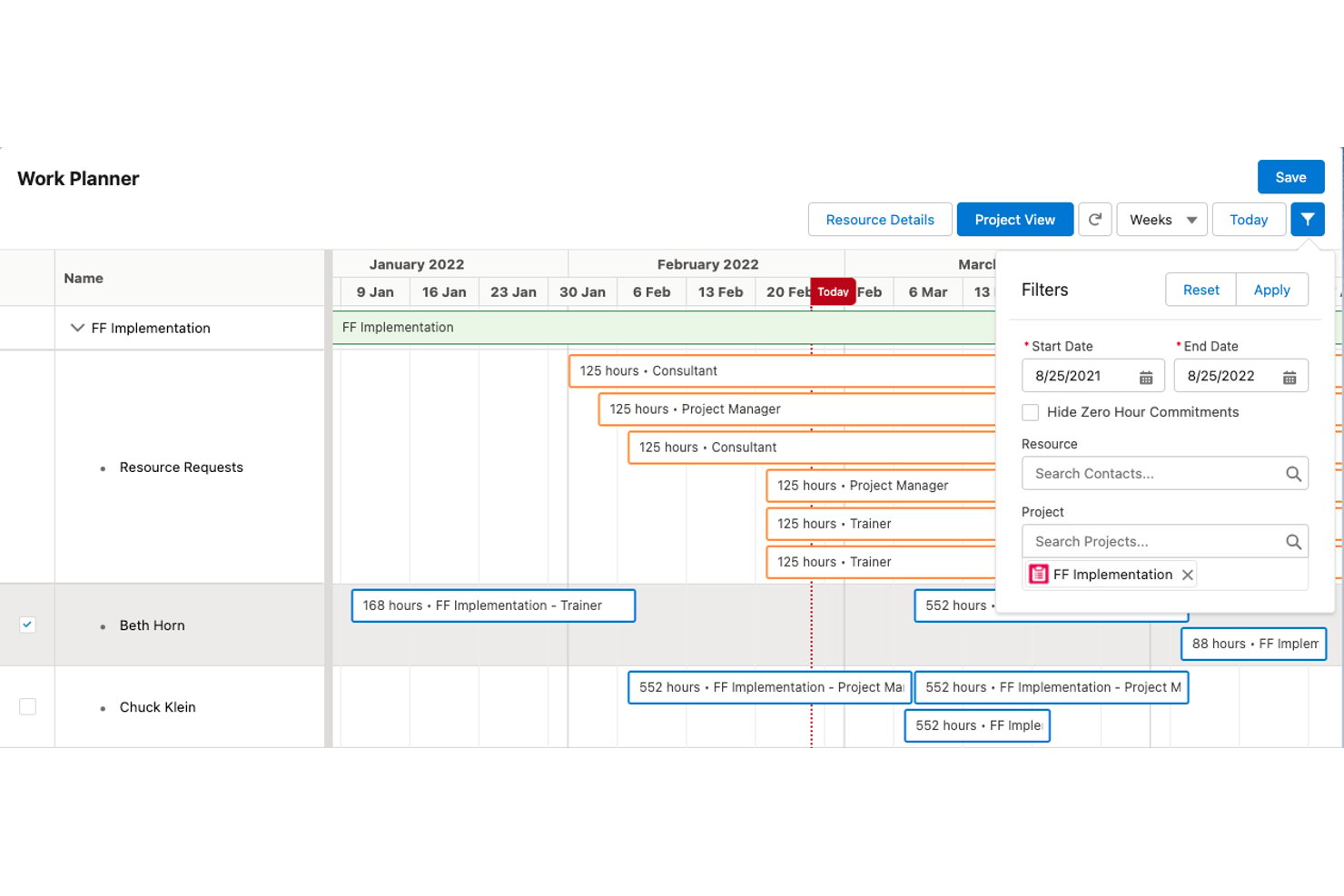The height and width of the screenshot is (896, 1344).
Task: Select Beth Horn's 168 hours Trainer assignment
Action: (493, 606)
